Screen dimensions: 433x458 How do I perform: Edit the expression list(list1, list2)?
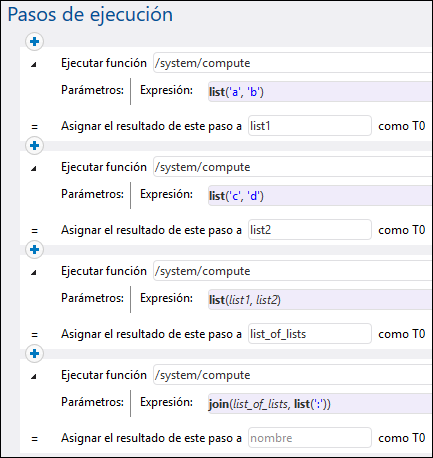click(320, 300)
